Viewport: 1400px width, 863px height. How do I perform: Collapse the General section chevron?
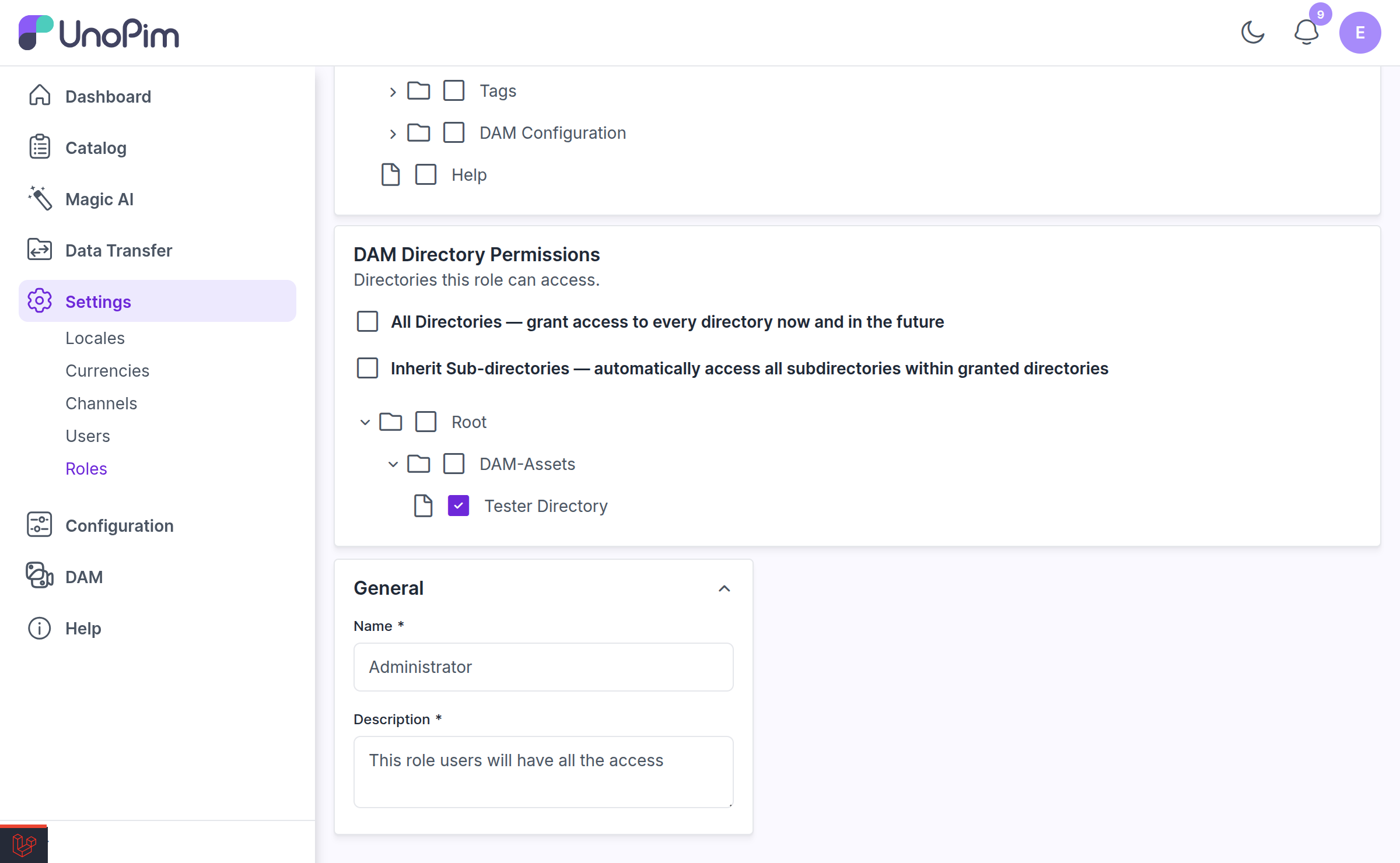[724, 588]
